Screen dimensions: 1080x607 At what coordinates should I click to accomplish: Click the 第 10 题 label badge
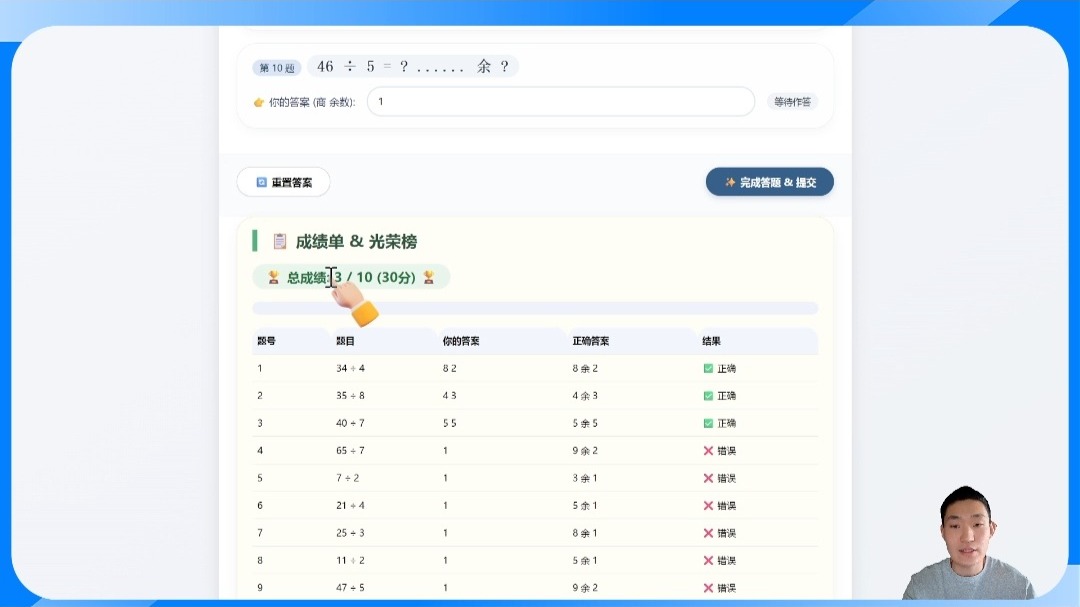pyautogui.click(x=277, y=68)
